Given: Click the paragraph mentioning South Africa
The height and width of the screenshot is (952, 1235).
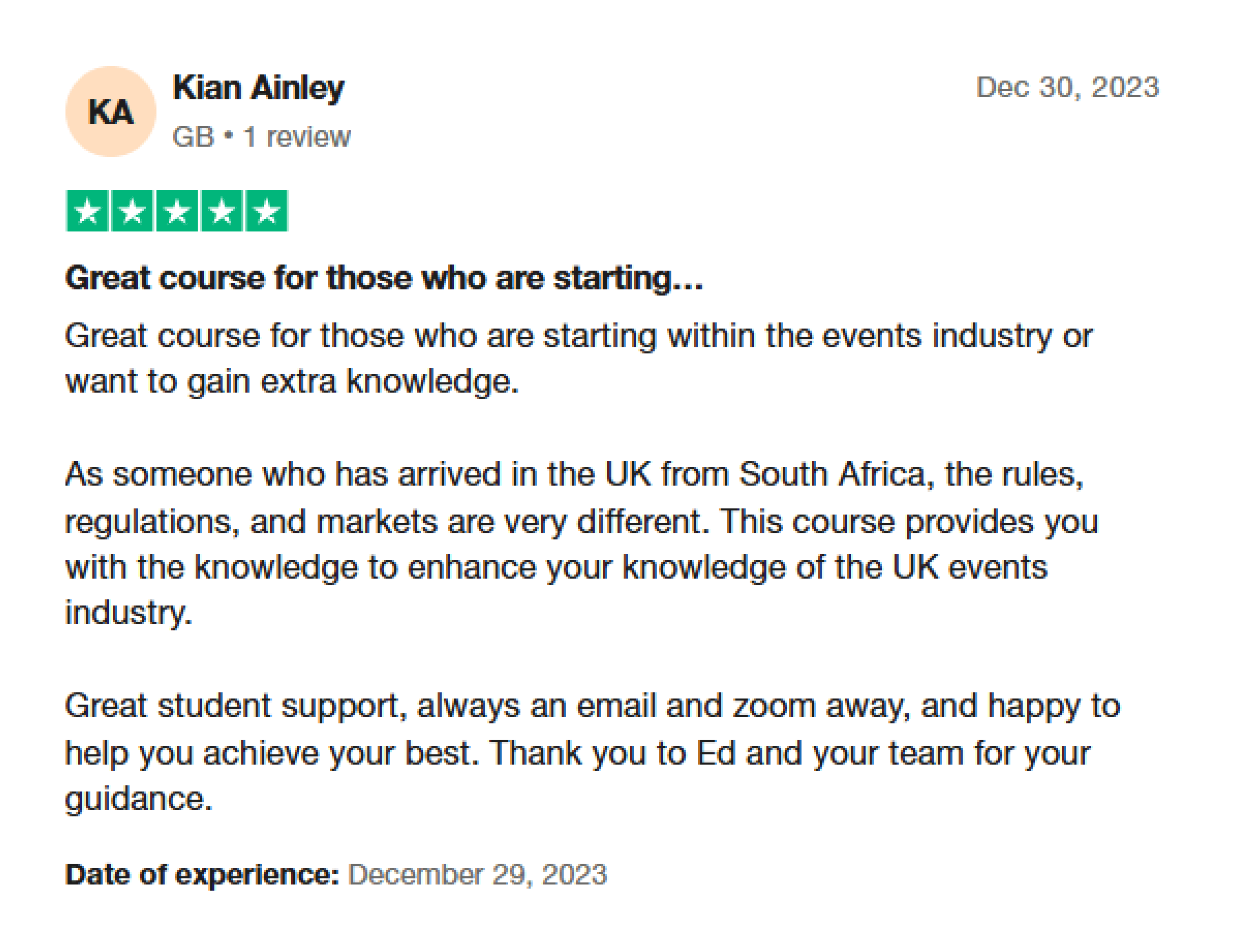Looking at the screenshot, I should coord(582,544).
